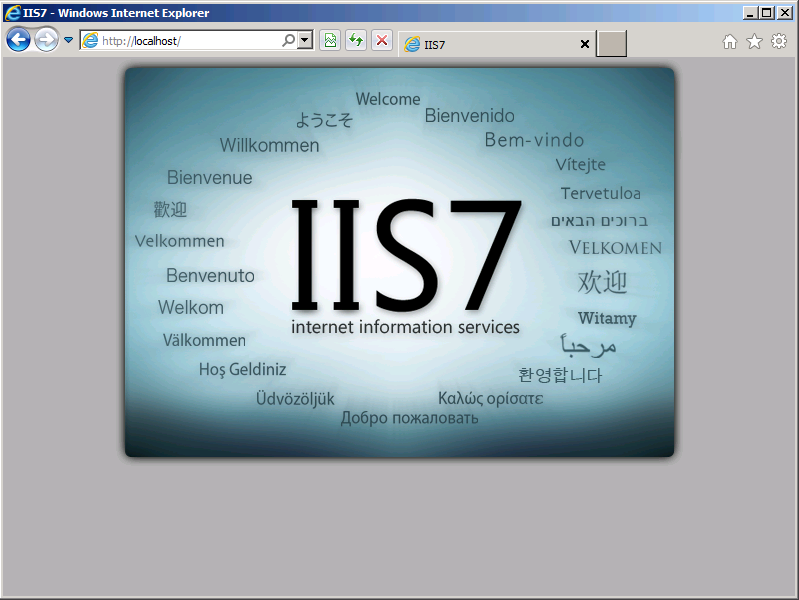
Task: Click the "Добро пожаловать" text
Action: pyautogui.click(x=409, y=418)
